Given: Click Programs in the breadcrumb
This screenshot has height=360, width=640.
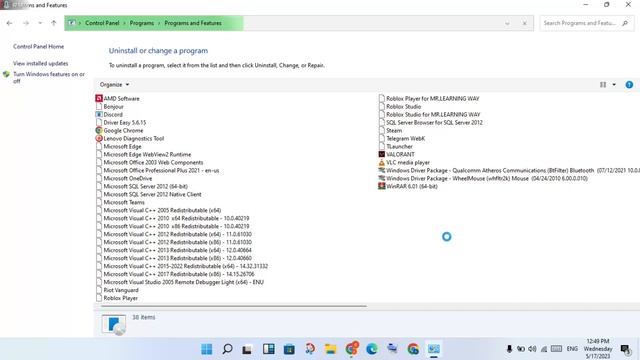Looking at the screenshot, I should [x=142, y=23].
